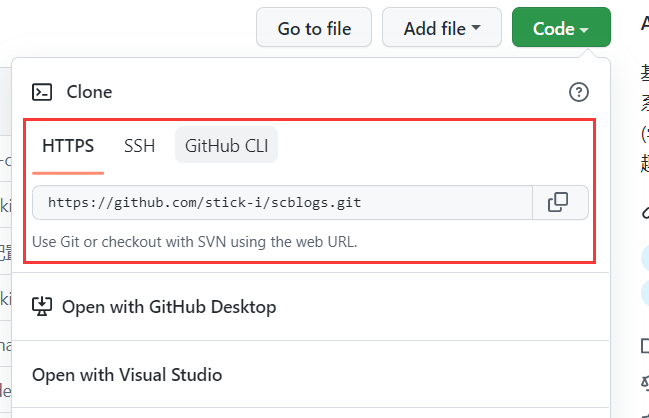Open clone help question mark icon
Screen dimensions: 649x418
click(579, 92)
